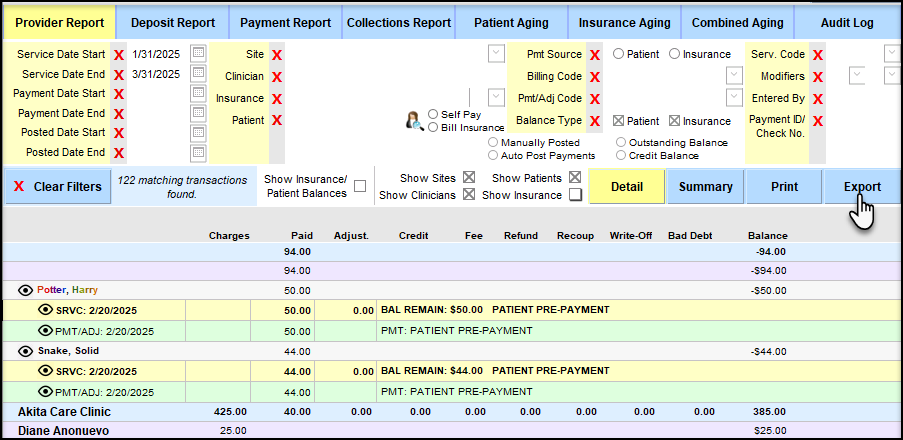Screen dimensions: 903x440
Task: Clear the Service Date Start filter with red X
Action: 119,55
